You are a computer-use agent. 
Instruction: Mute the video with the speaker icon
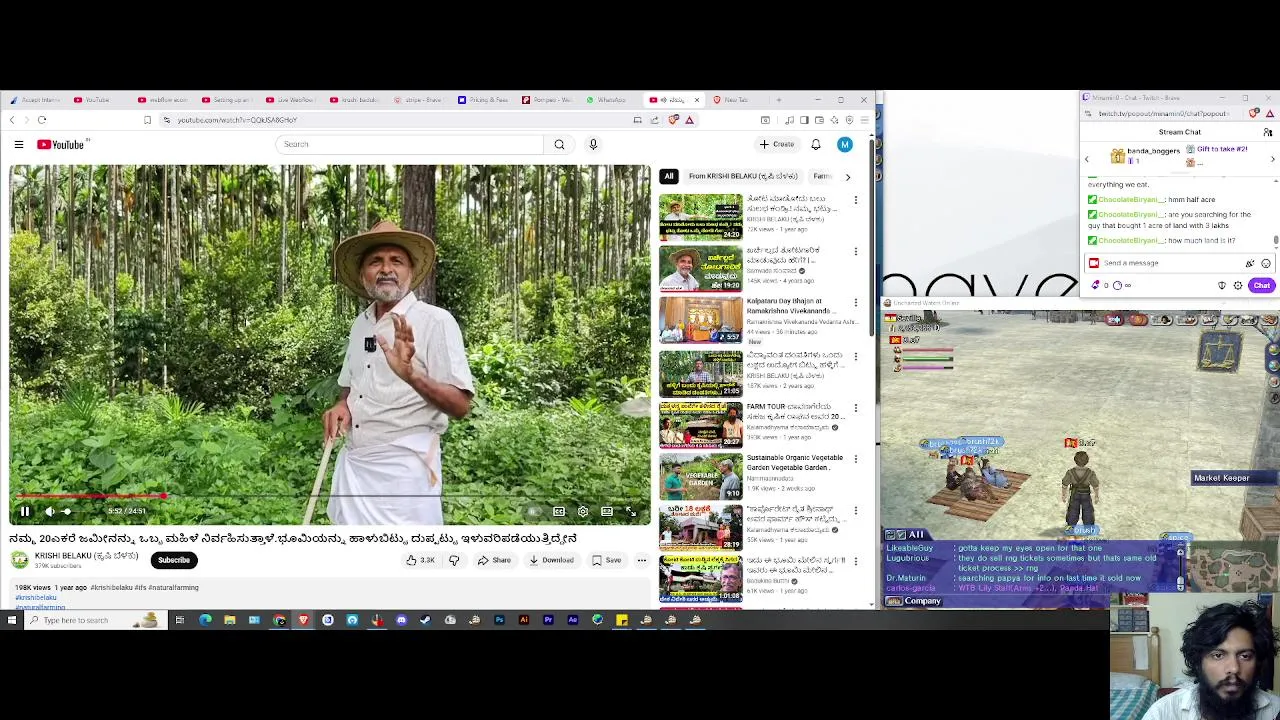pyautogui.click(x=49, y=511)
